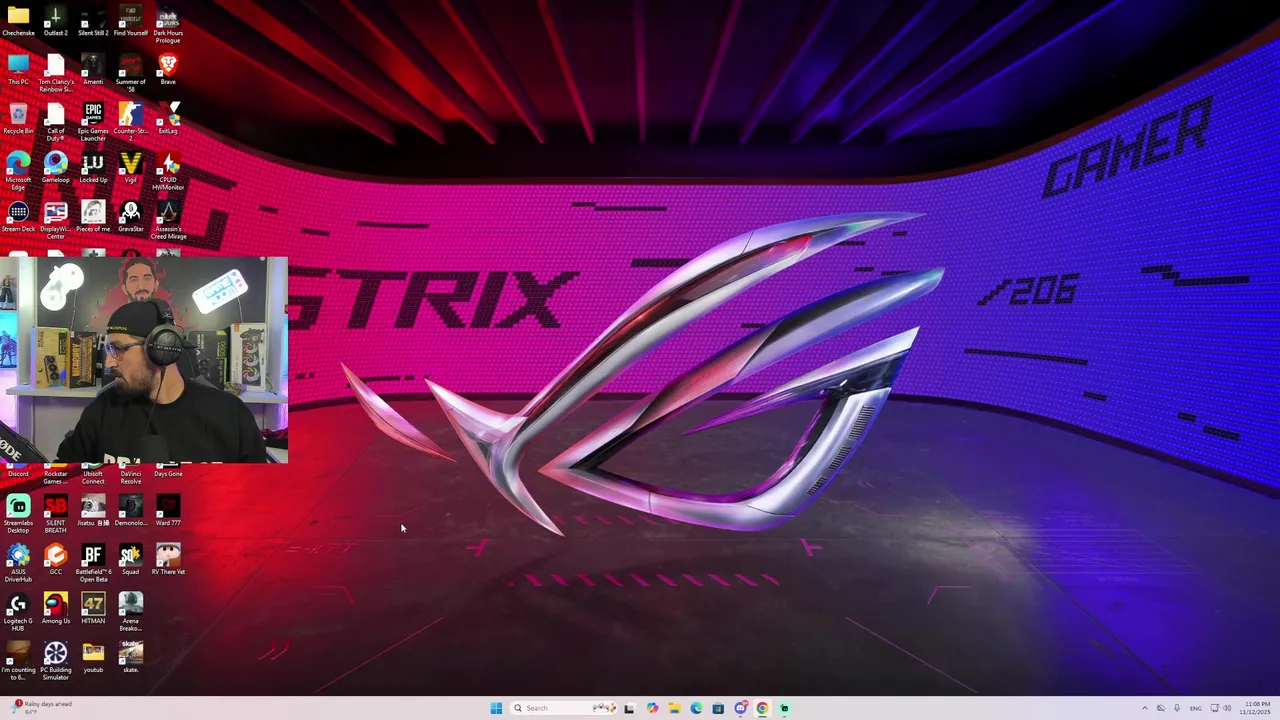Open Microsoft Edge from the taskbar

point(696,708)
